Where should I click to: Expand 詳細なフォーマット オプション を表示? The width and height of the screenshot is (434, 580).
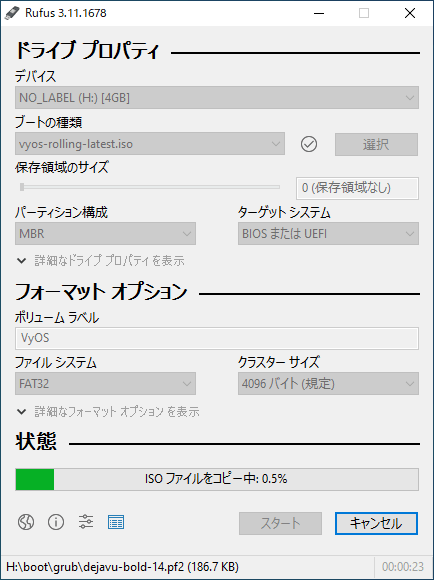coord(108,411)
